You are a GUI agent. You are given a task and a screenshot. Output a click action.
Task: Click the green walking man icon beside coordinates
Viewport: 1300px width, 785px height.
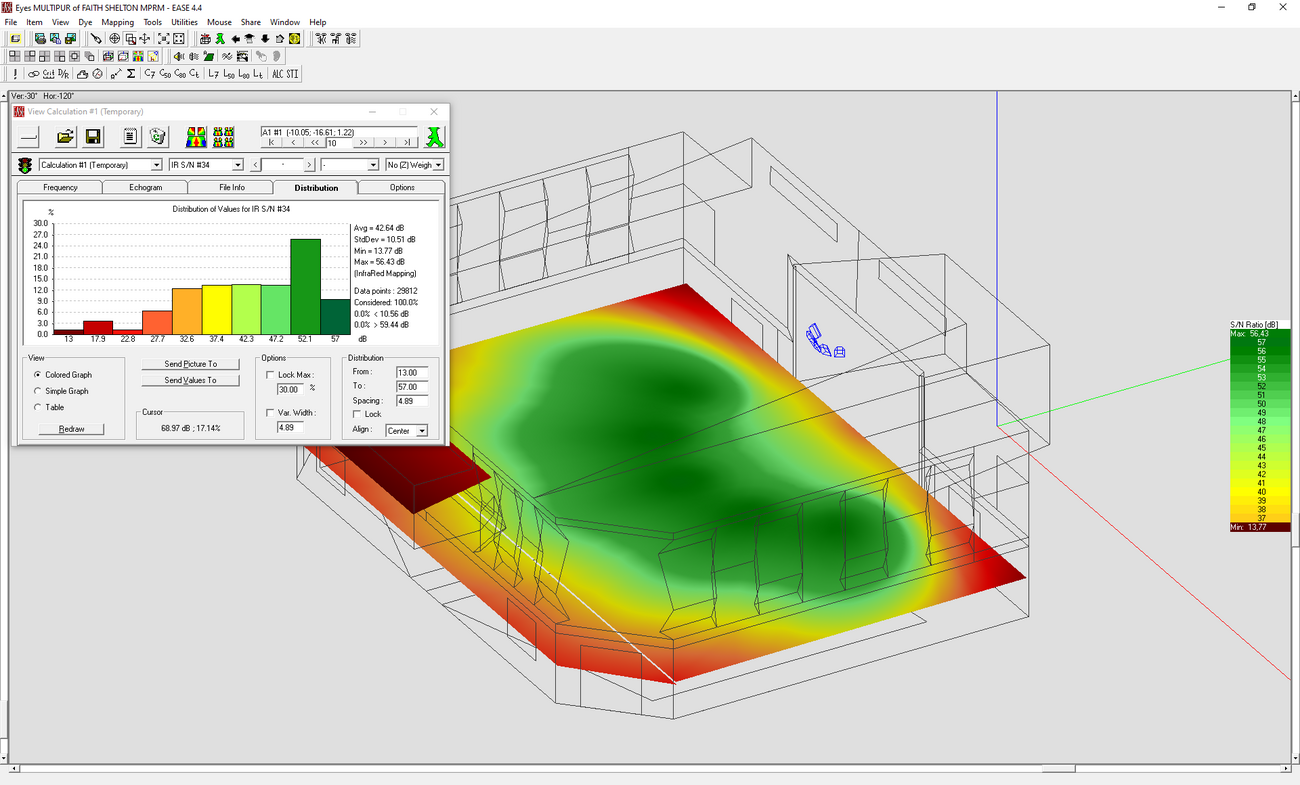[x=434, y=137]
